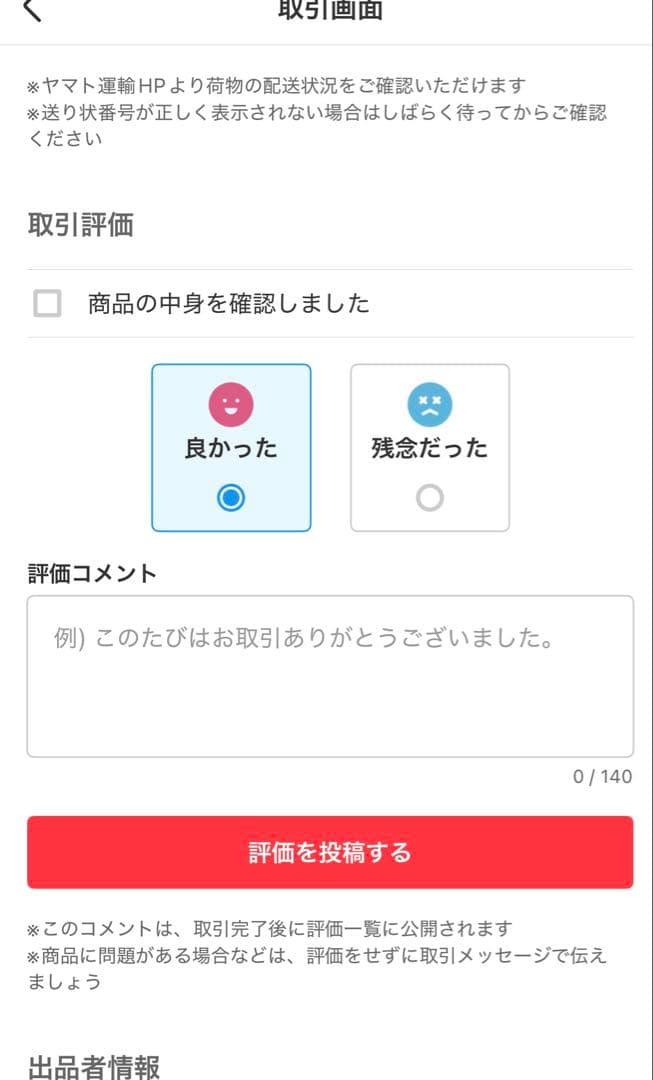The image size is (653, 1080).
Task: Click the 0 / 140 character counter
Action: click(x=602, y=777)
